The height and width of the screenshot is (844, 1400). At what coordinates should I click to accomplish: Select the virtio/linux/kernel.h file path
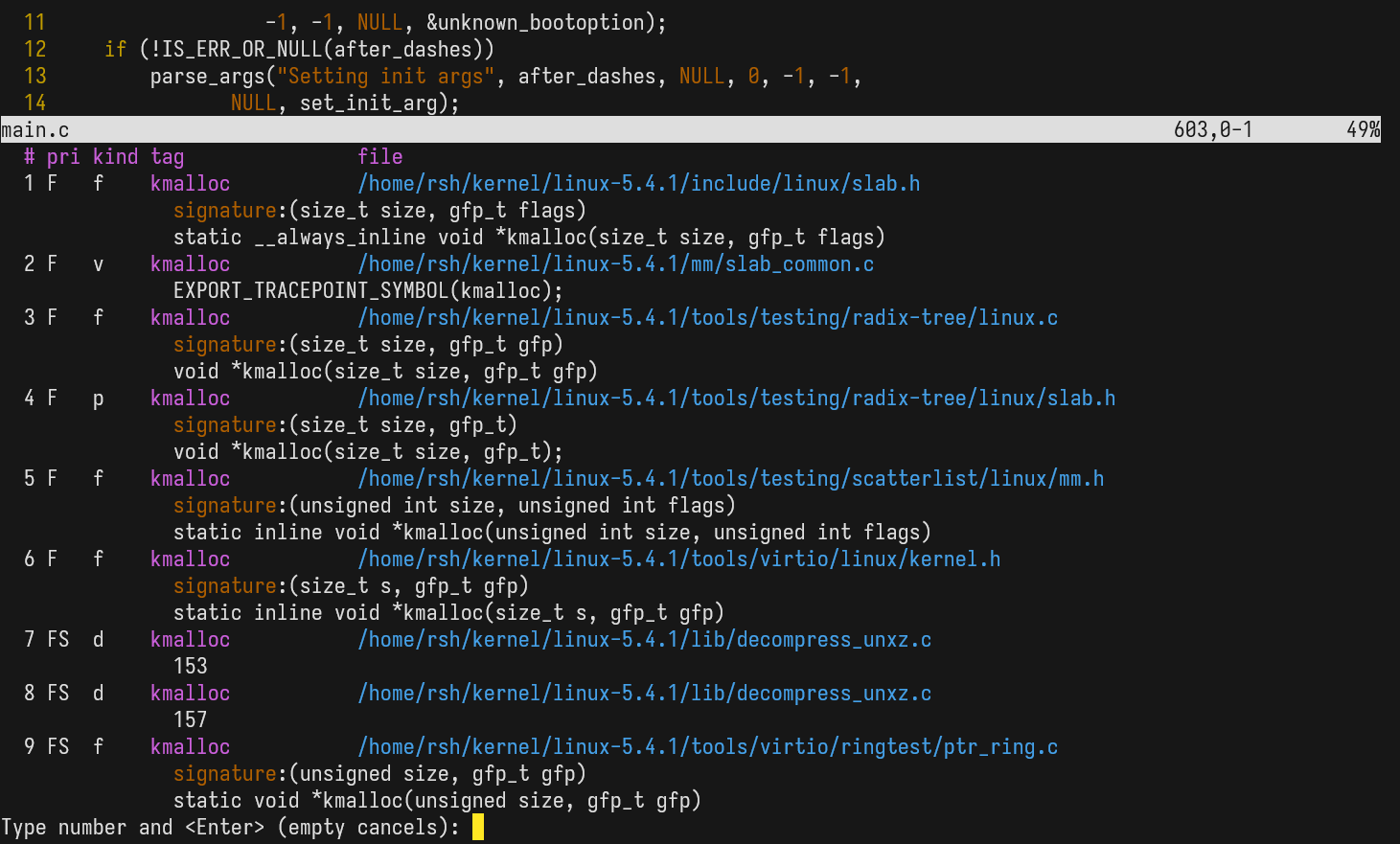(x=678, y=559)
